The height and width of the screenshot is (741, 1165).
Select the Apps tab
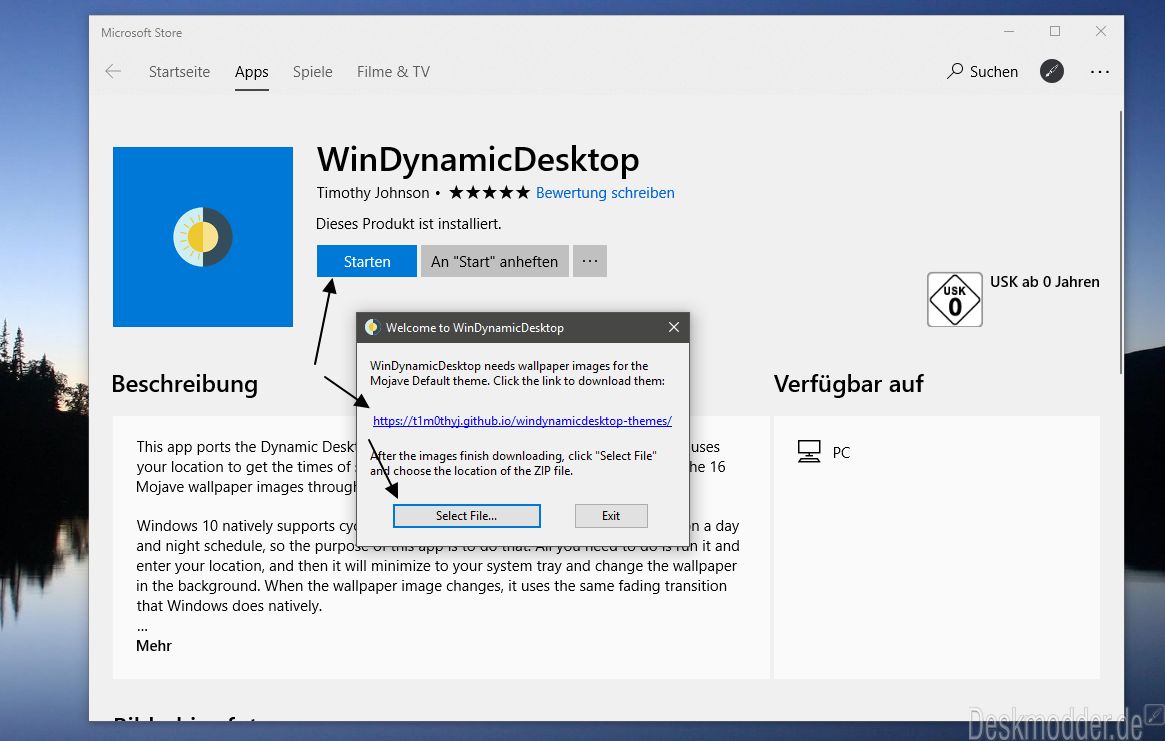click(252, 72)
